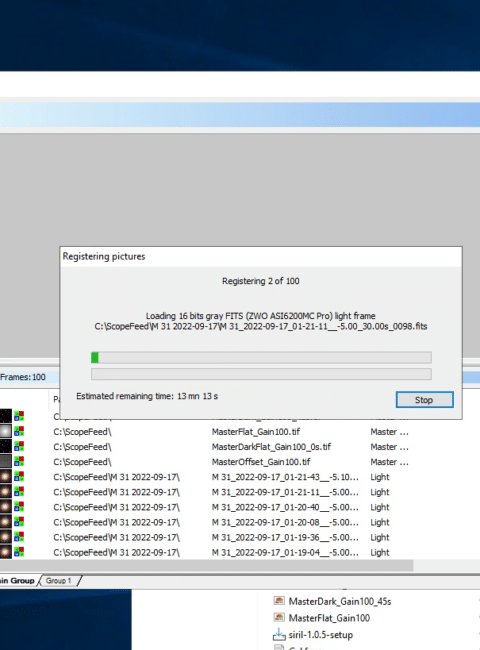Click the path cell of 01-19-04 light frame
The height and width of the screenshot is (650, 480).
tap(116, 552)
